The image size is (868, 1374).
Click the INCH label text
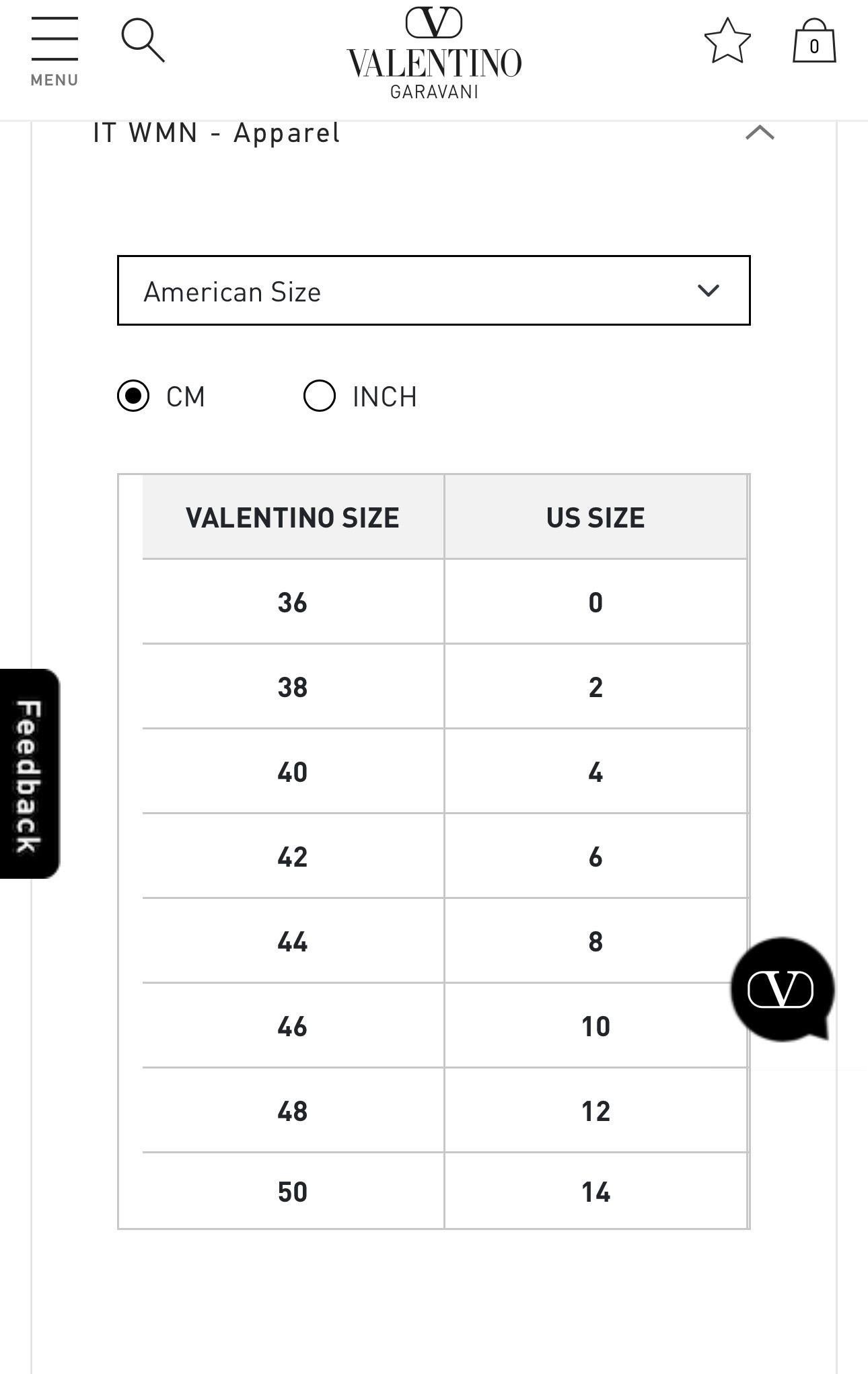tap(385, 396)
